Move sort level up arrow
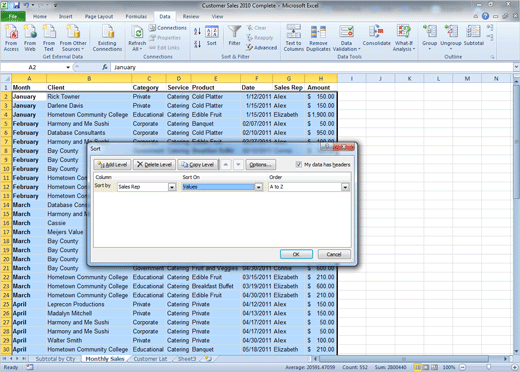This screenshot has width=520, height=372. [x=226, y=164]
